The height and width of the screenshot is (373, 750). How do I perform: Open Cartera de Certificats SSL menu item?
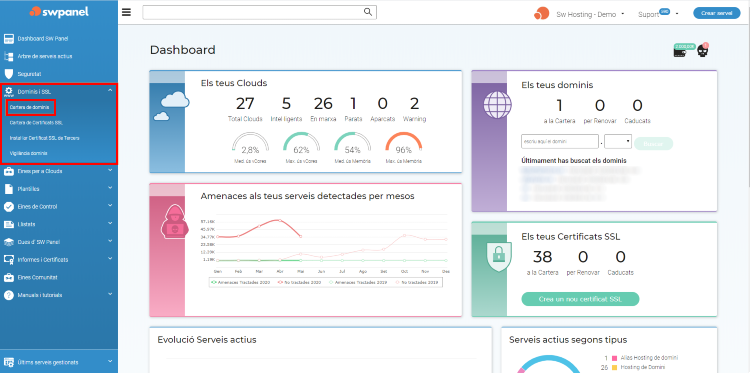point(37,123)
